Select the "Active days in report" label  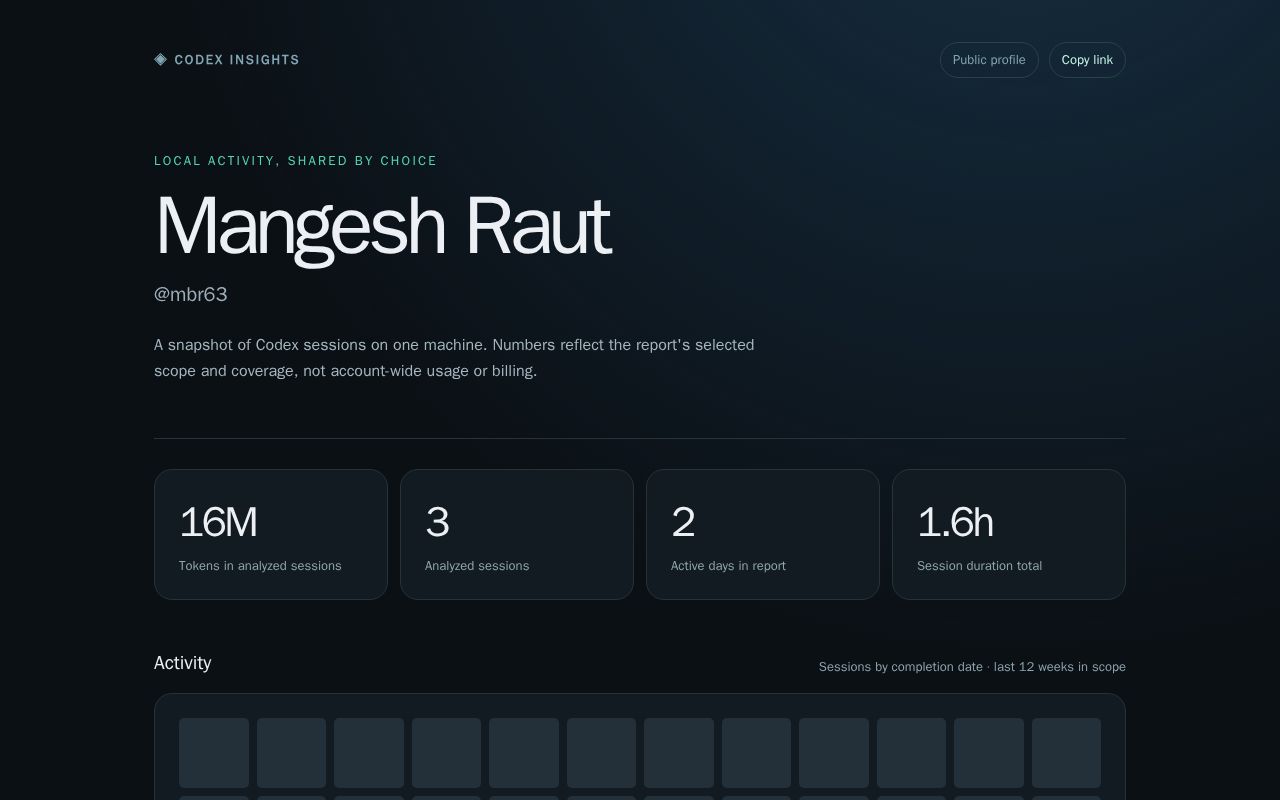[x=728, y=566]
